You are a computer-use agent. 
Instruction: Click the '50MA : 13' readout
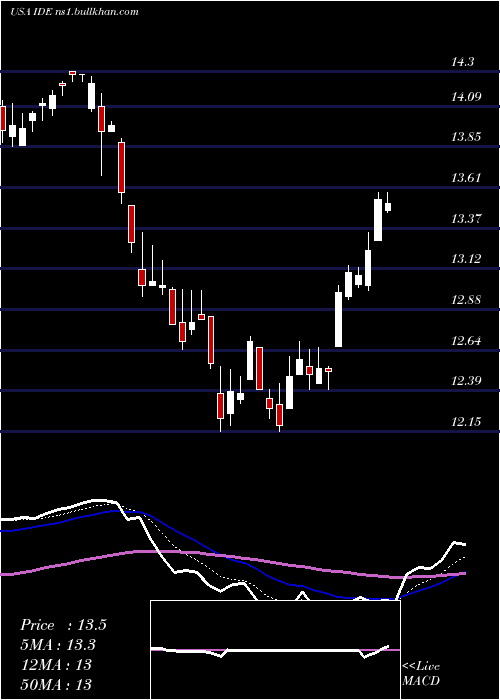(x=56, y=684)
